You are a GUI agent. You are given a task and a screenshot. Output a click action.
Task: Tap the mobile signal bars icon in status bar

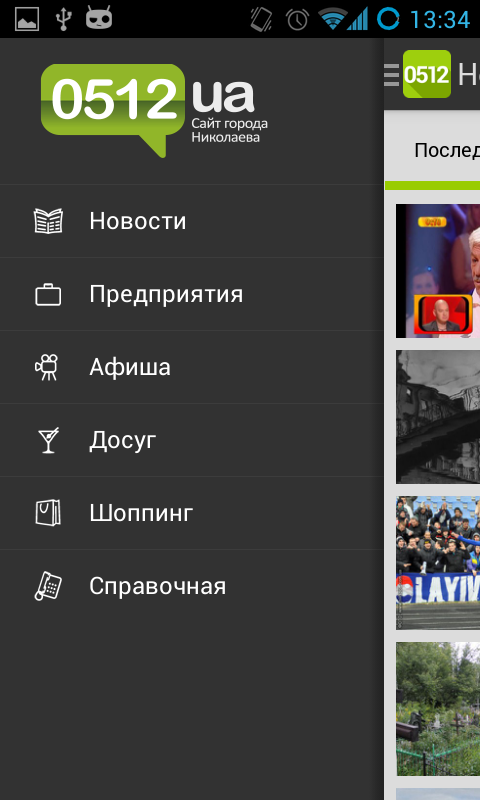pos(358,20)
